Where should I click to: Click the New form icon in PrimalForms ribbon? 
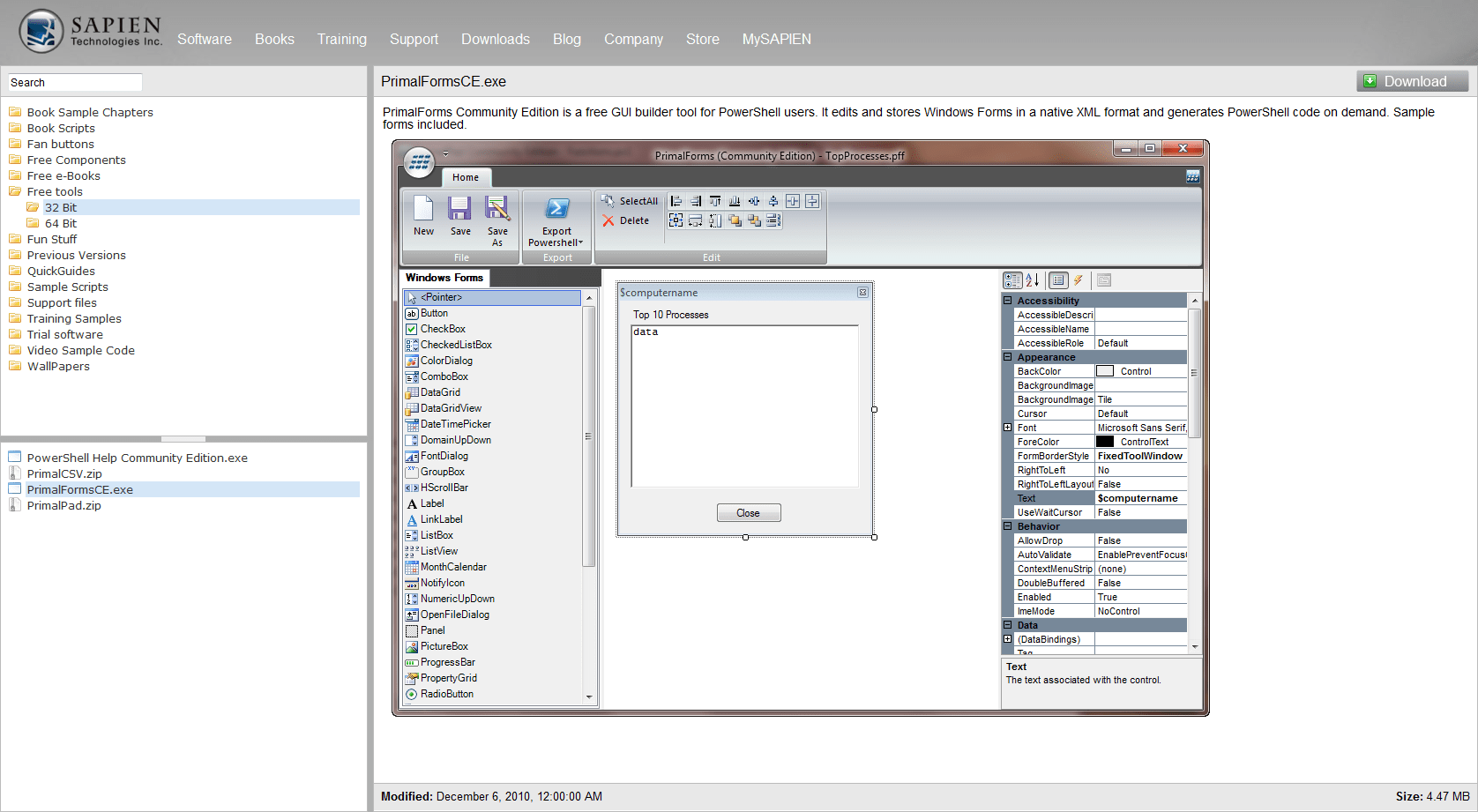point(423,208)
